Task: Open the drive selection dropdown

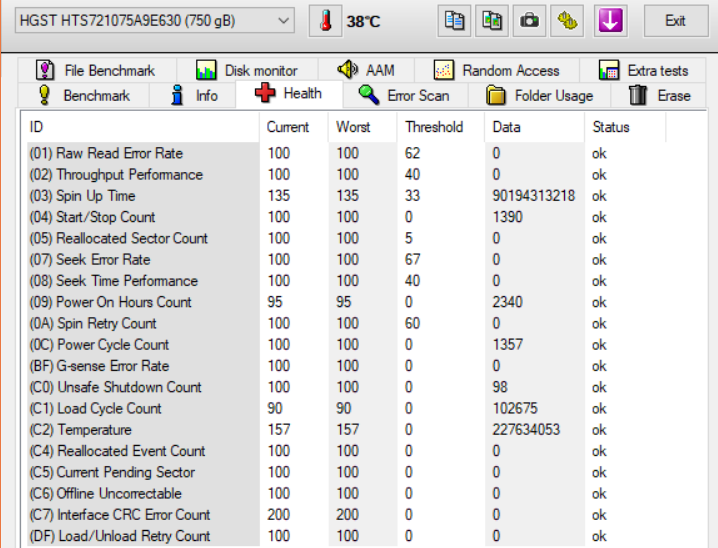Action: 154,21
